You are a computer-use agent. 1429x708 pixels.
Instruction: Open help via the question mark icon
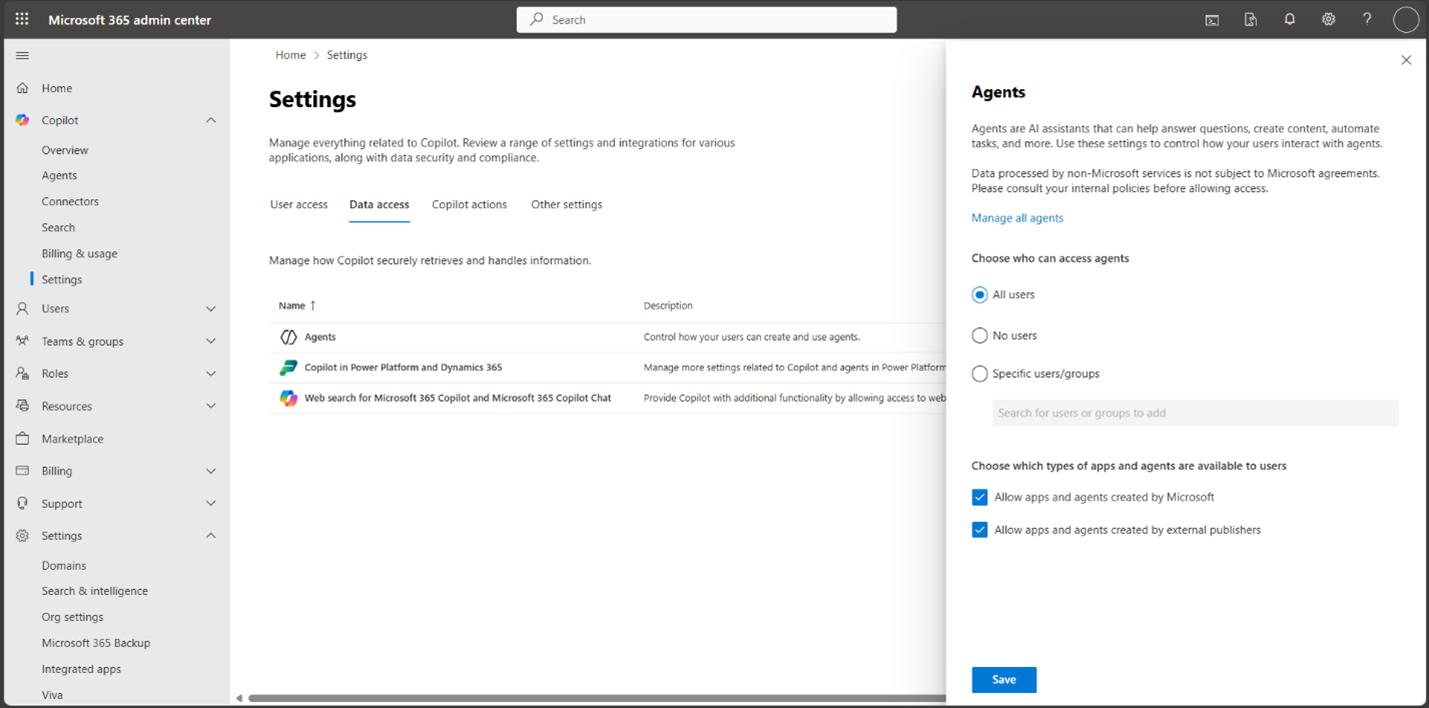pyautogui.click(x=1367, y=19)
